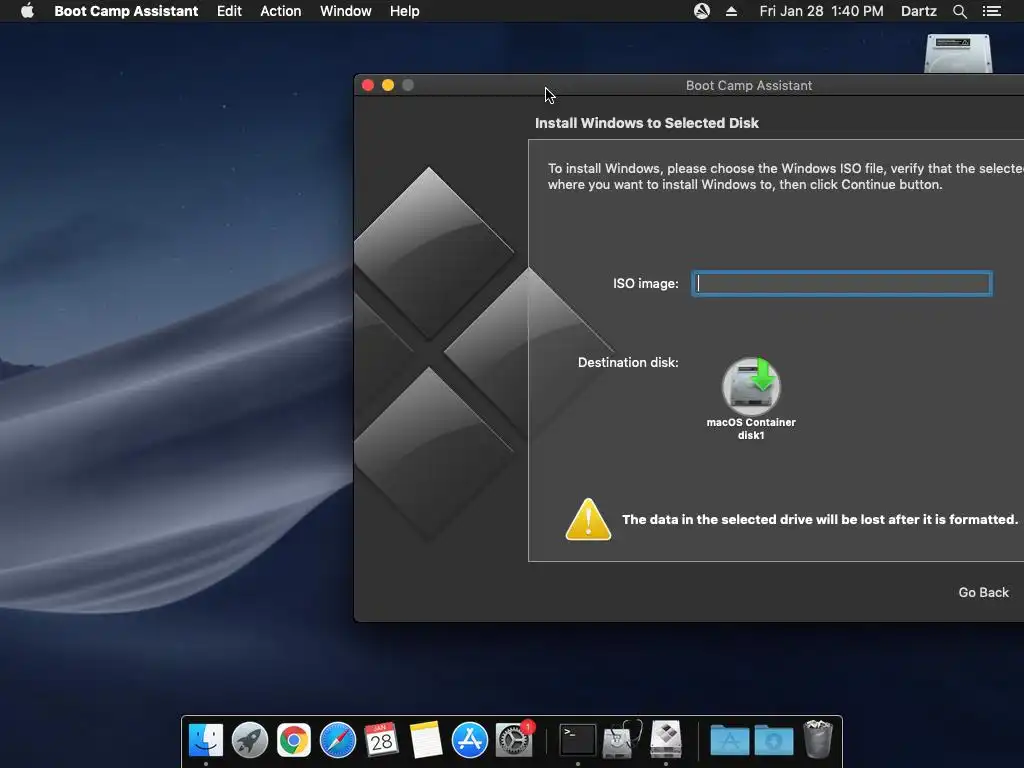
Task: Open the Edit menu
Action: [x=229, y=11]
